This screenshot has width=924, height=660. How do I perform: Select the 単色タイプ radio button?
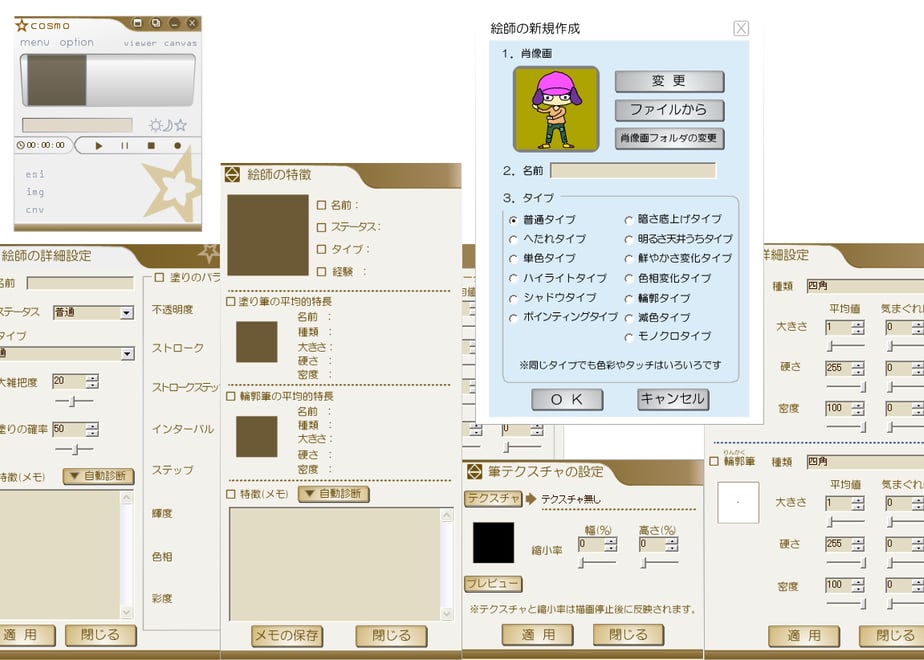513,259
